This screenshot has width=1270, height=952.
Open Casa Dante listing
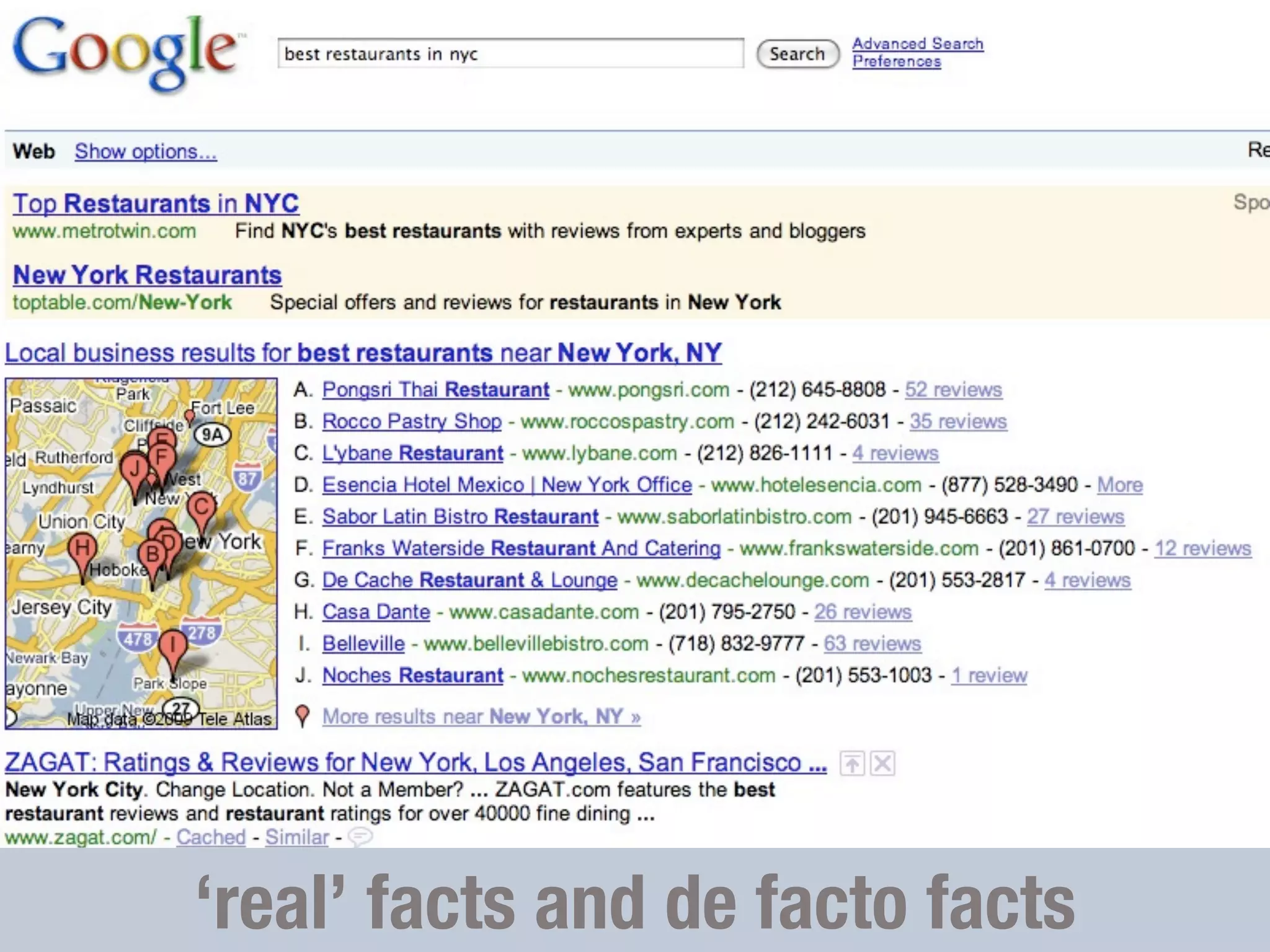376,611
